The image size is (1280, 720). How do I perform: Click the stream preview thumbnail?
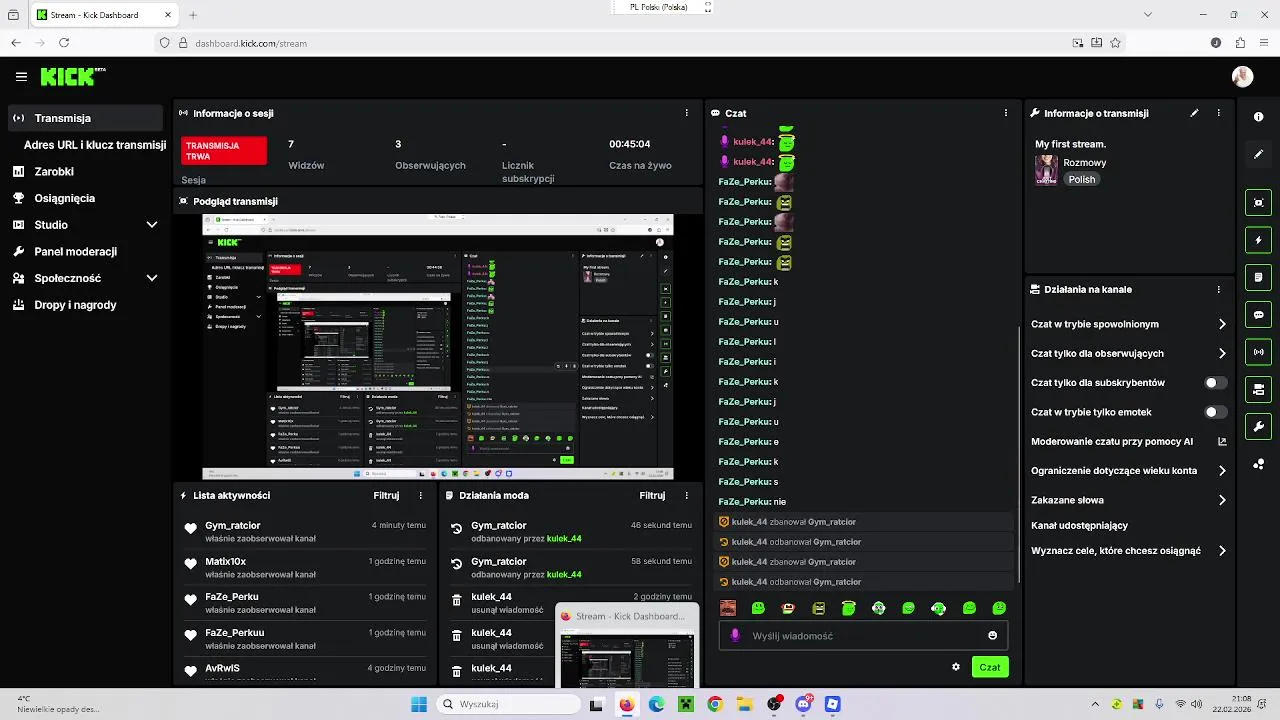pos(438,347)
